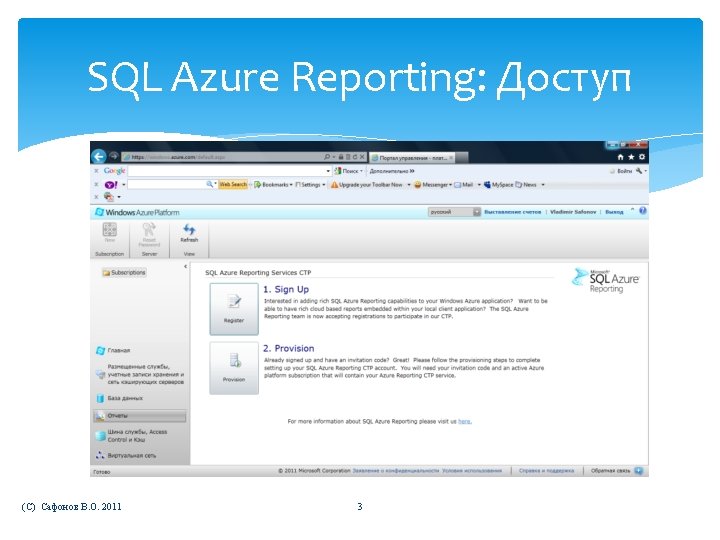
Task: Refresh the Azure portal view
Action: coord(189,233)
